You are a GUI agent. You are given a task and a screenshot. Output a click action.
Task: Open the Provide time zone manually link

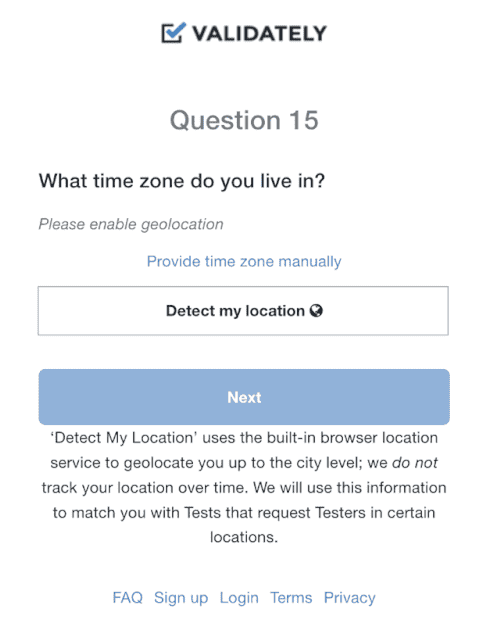(x=244, y=261)
